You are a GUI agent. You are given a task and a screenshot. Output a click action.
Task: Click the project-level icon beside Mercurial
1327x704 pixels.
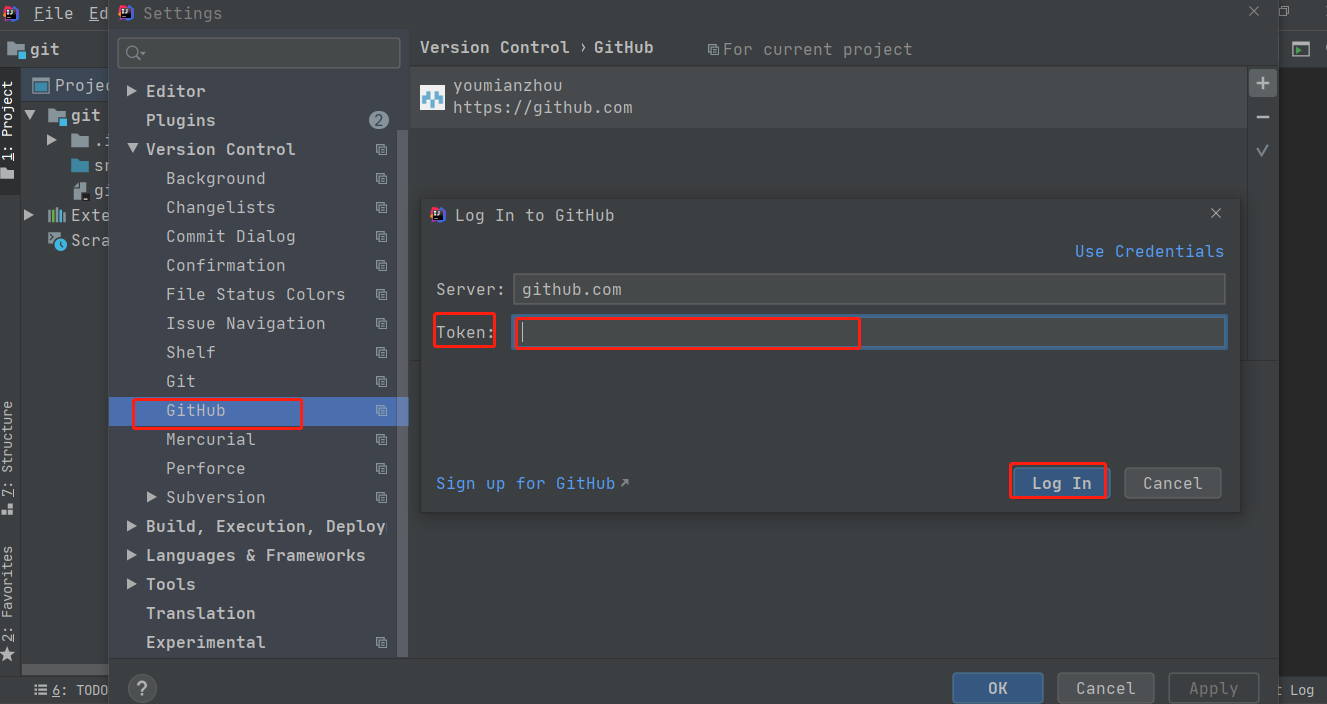pos(381,439)
